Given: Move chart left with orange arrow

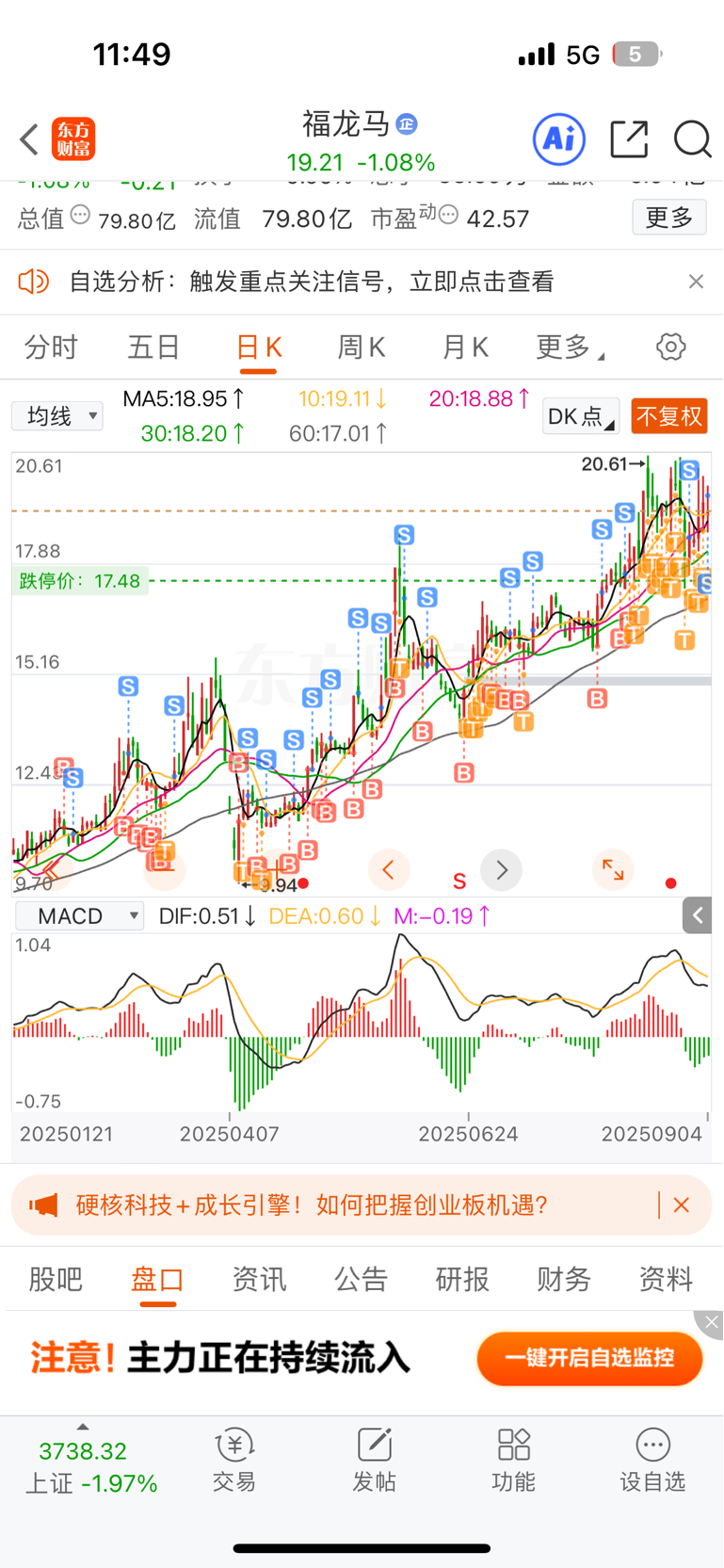Looking at the screenshot, I should [388, 870].
